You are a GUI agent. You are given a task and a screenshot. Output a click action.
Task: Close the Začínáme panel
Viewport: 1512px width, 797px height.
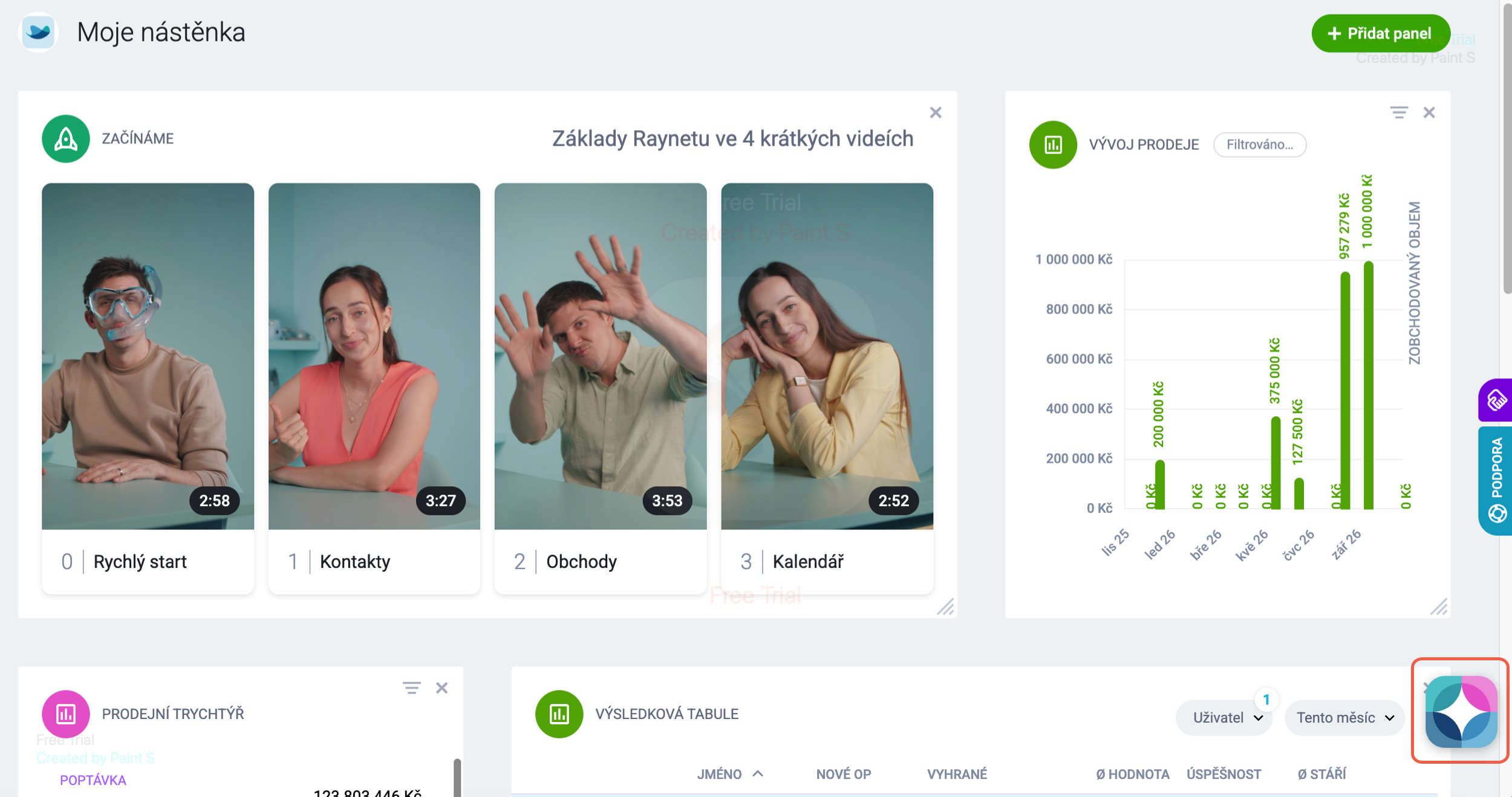coord(936,112)
